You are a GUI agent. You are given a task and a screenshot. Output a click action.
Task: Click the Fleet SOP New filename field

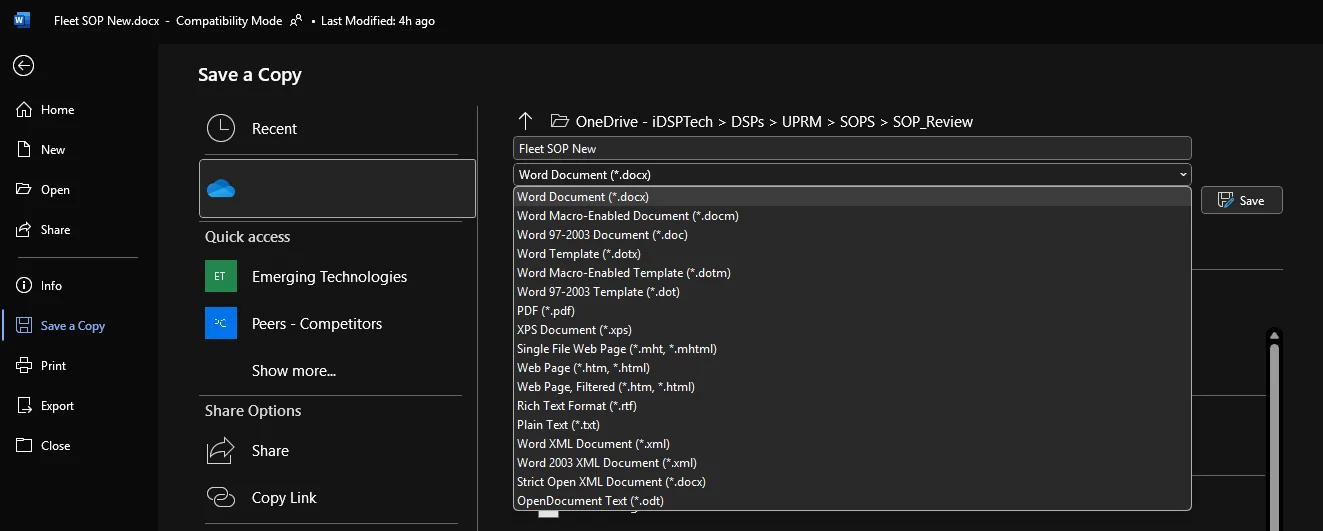[851, 148]
